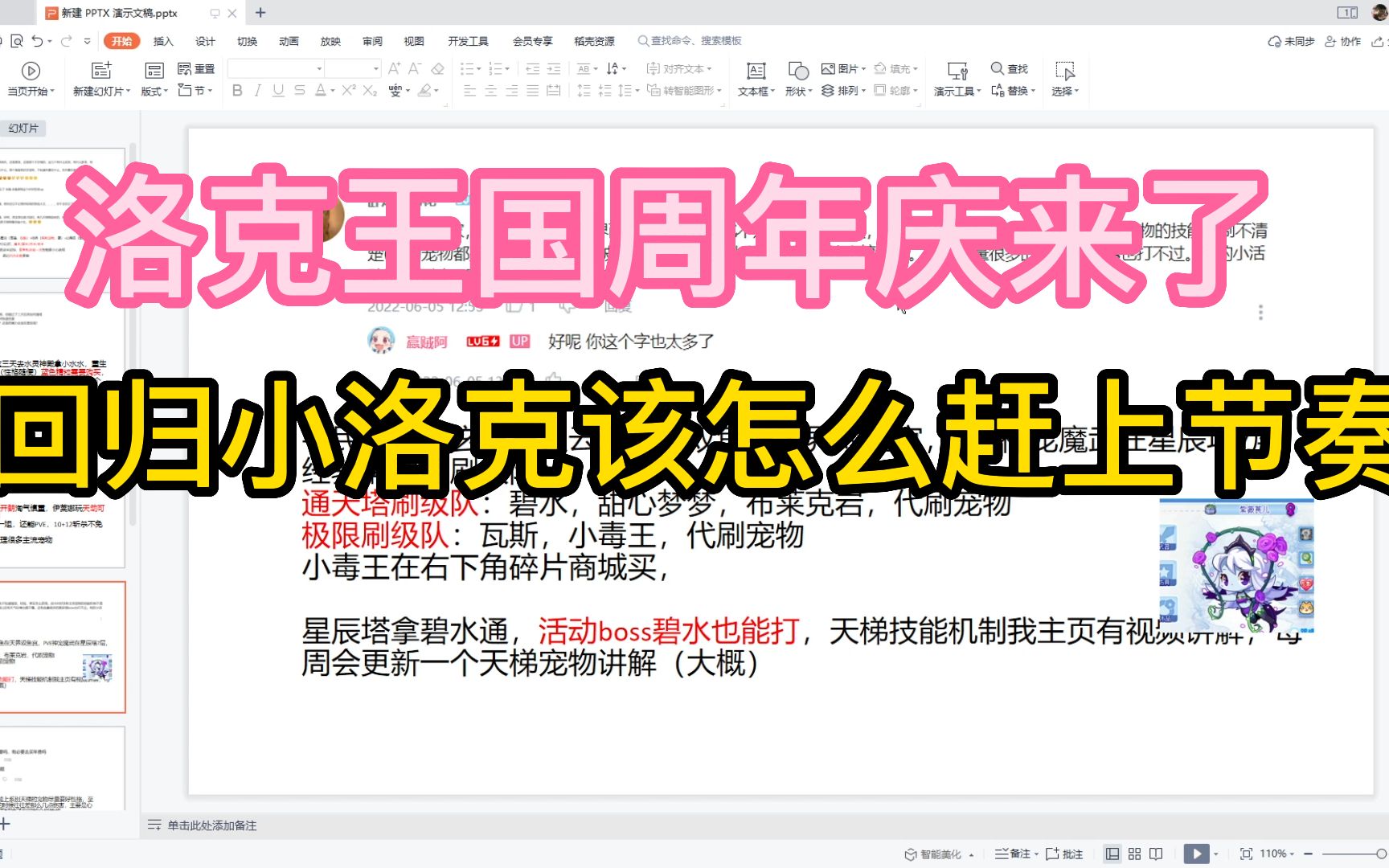Click the increase font size icon

tap(394, 69)
